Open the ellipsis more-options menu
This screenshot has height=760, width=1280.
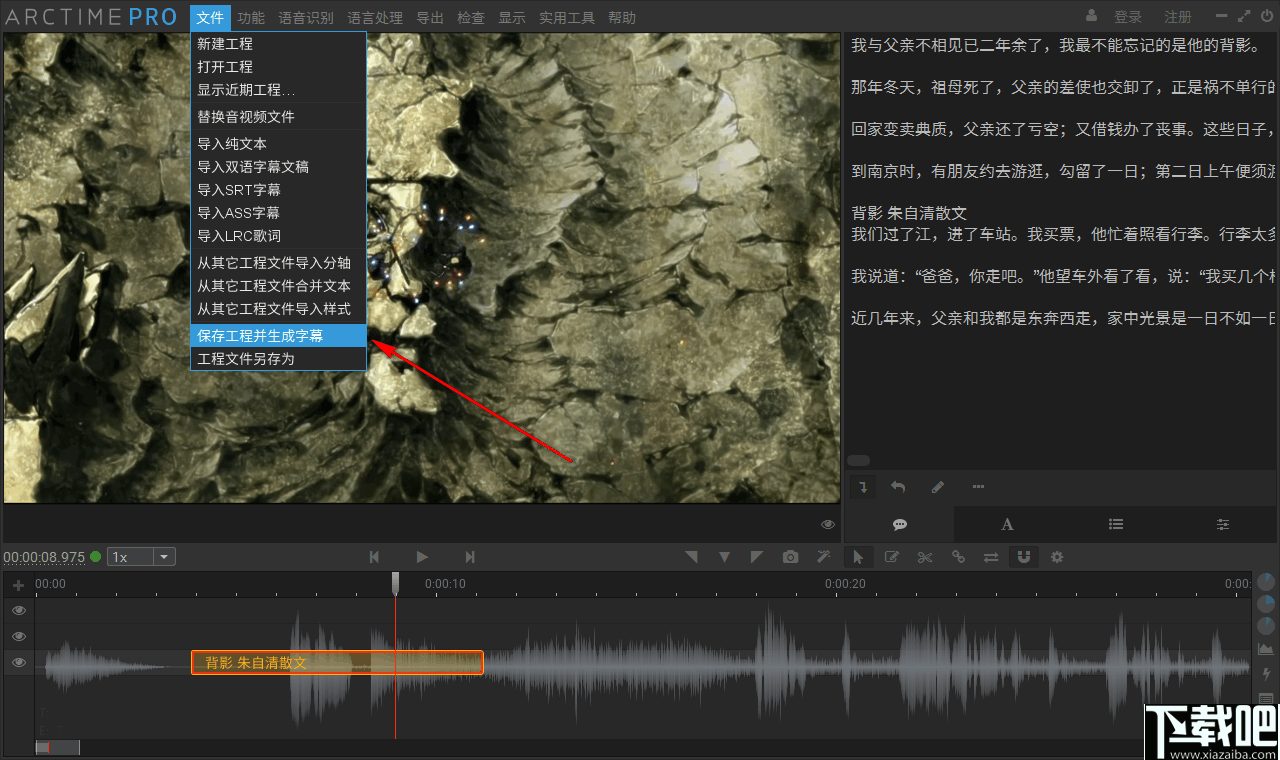click(978, 486)
